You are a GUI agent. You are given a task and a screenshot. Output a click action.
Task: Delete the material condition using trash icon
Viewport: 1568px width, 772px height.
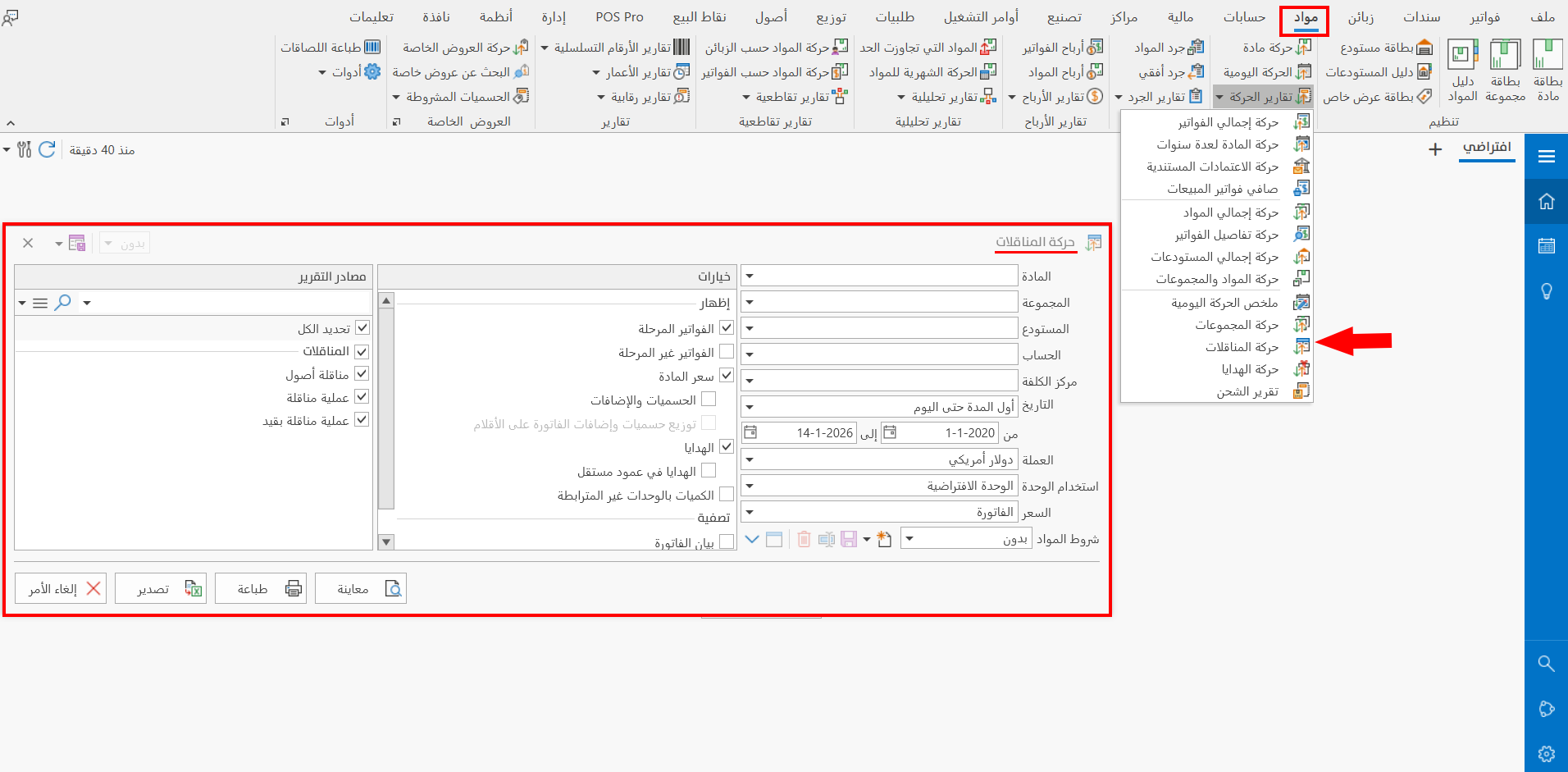tap(804, 539)
